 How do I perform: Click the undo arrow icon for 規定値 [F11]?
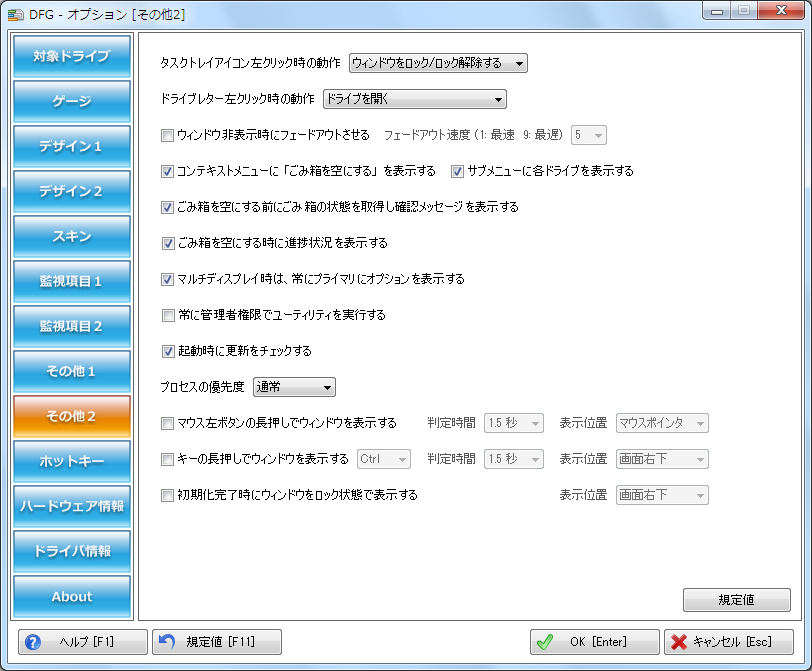tap(167, 642)
